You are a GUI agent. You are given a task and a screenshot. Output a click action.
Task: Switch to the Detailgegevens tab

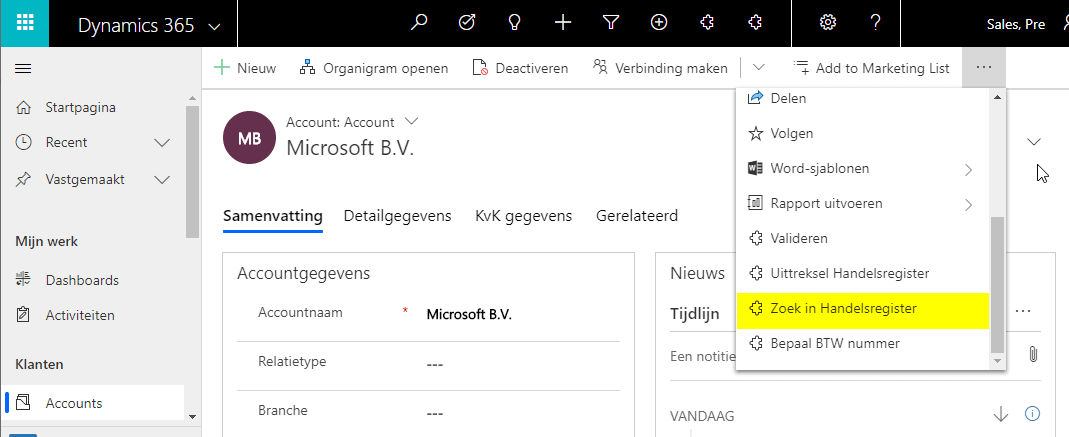tap(397, 215)
